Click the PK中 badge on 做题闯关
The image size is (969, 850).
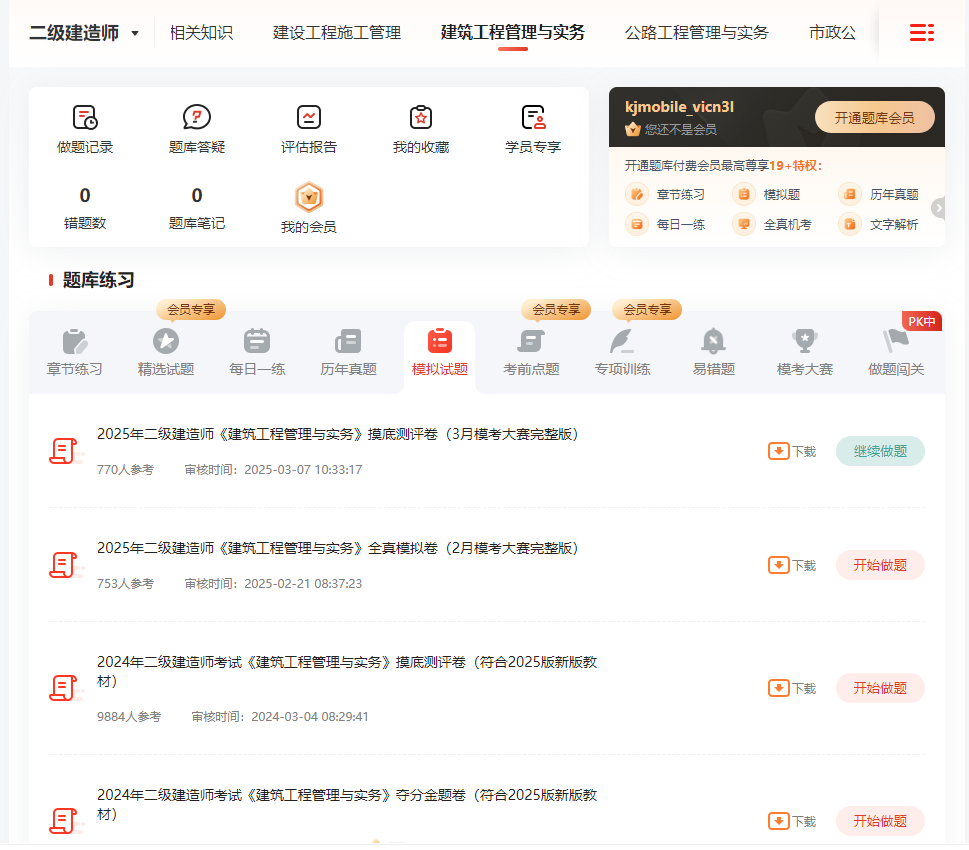(921, 321)
